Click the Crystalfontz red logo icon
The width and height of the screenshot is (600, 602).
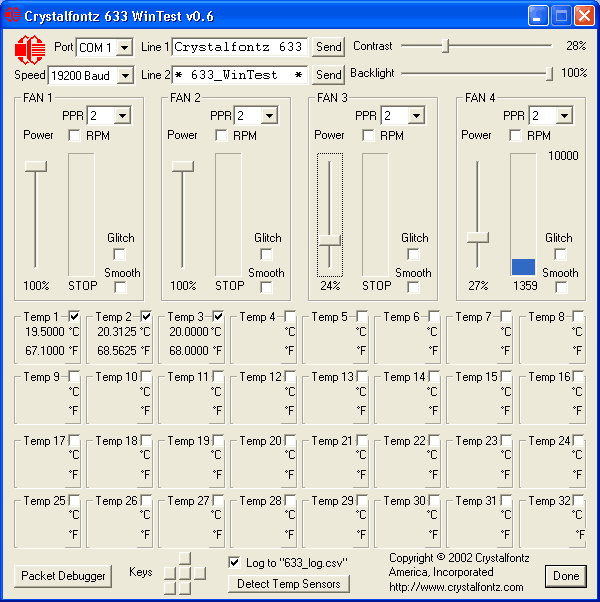click(30, 50)
